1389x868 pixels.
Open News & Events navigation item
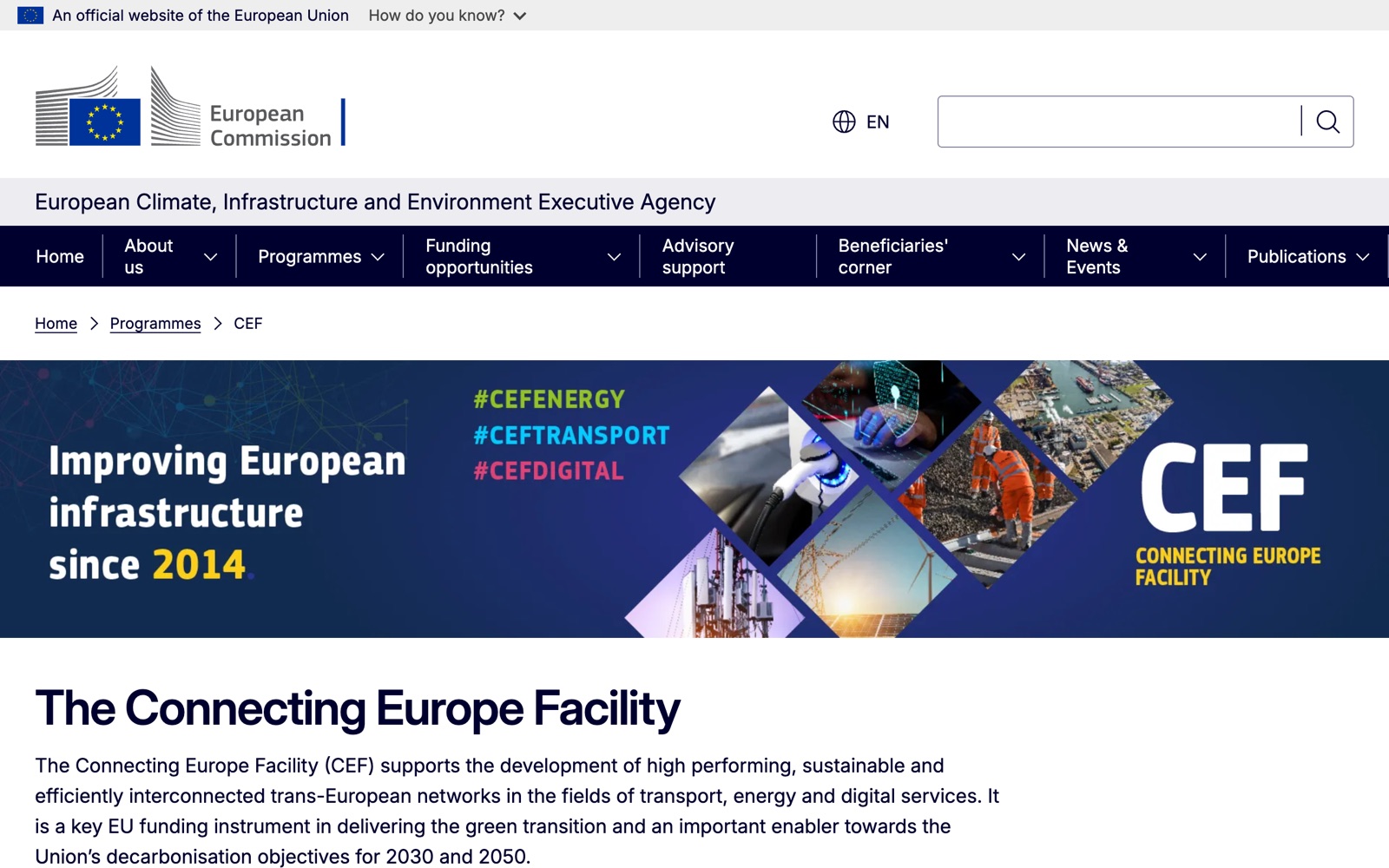point(1097,257)
